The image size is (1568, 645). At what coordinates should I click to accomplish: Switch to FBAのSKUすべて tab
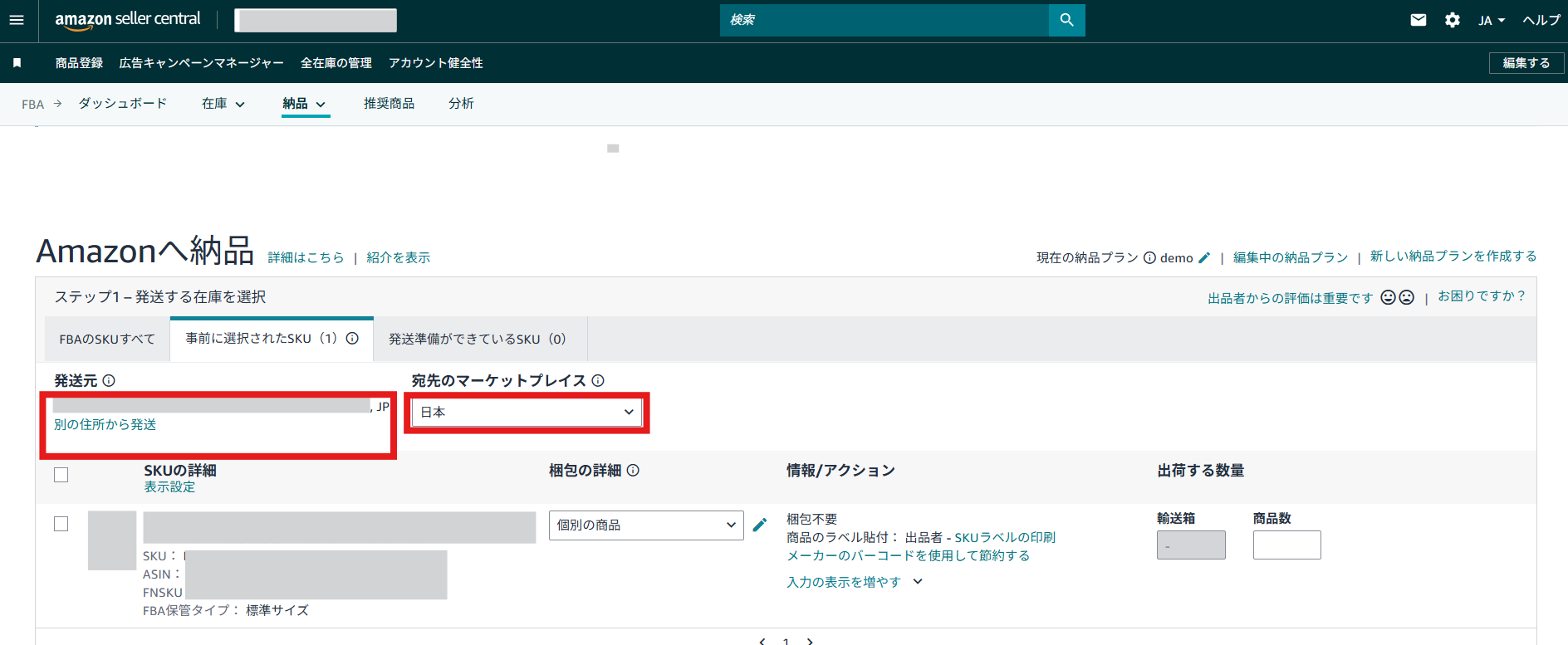pos(107,339)
